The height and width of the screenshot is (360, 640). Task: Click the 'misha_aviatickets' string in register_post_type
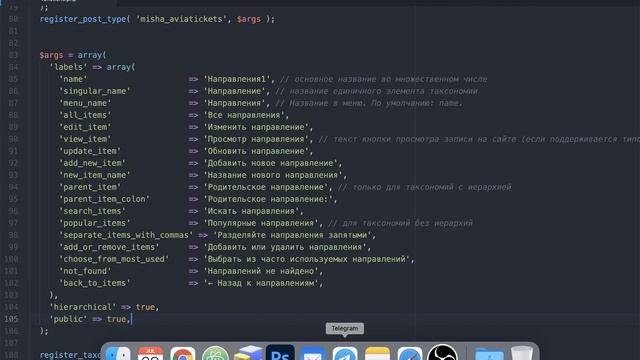(x=181, y=19)
